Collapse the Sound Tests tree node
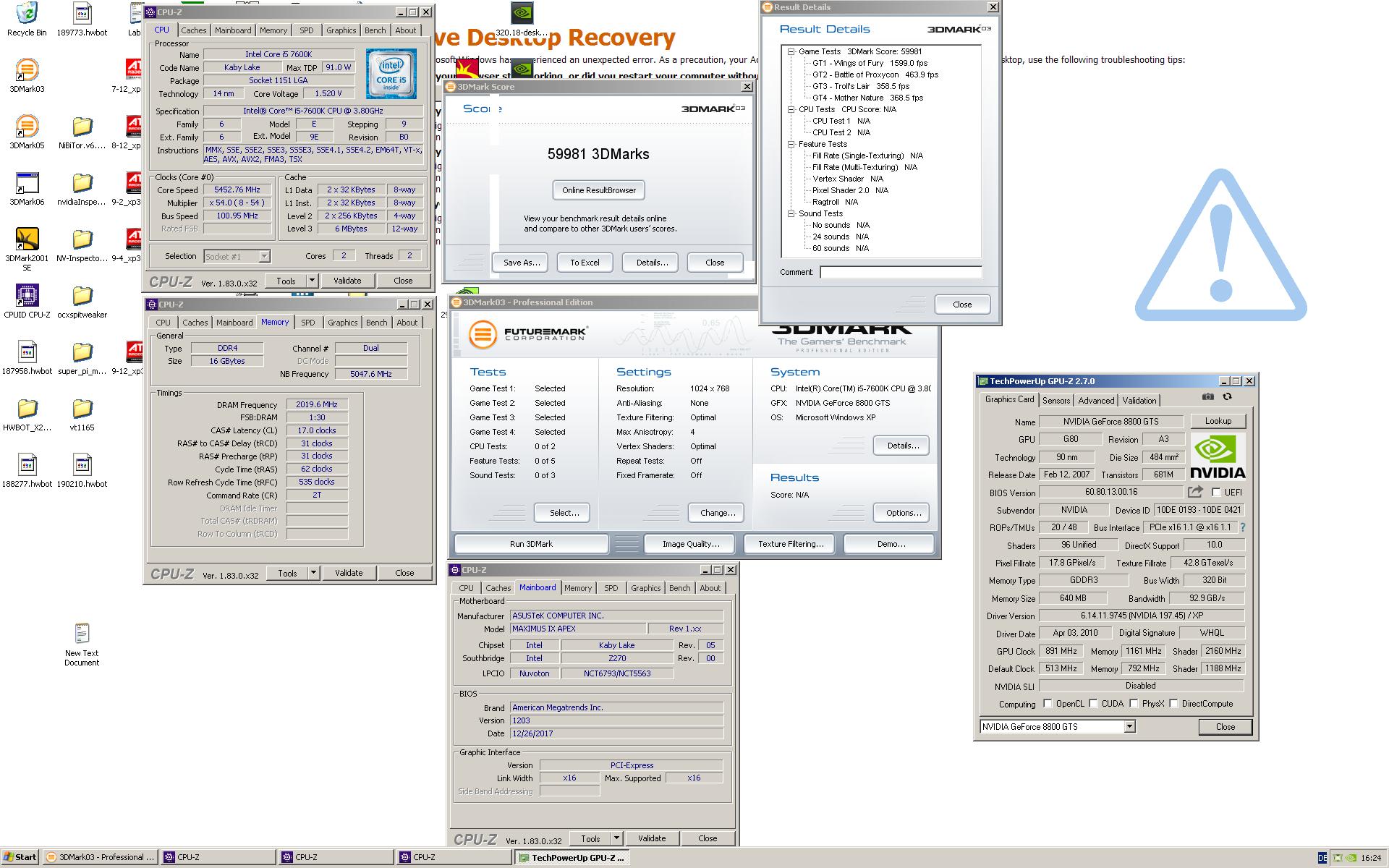1389x868 pixels. pos(791,213)
